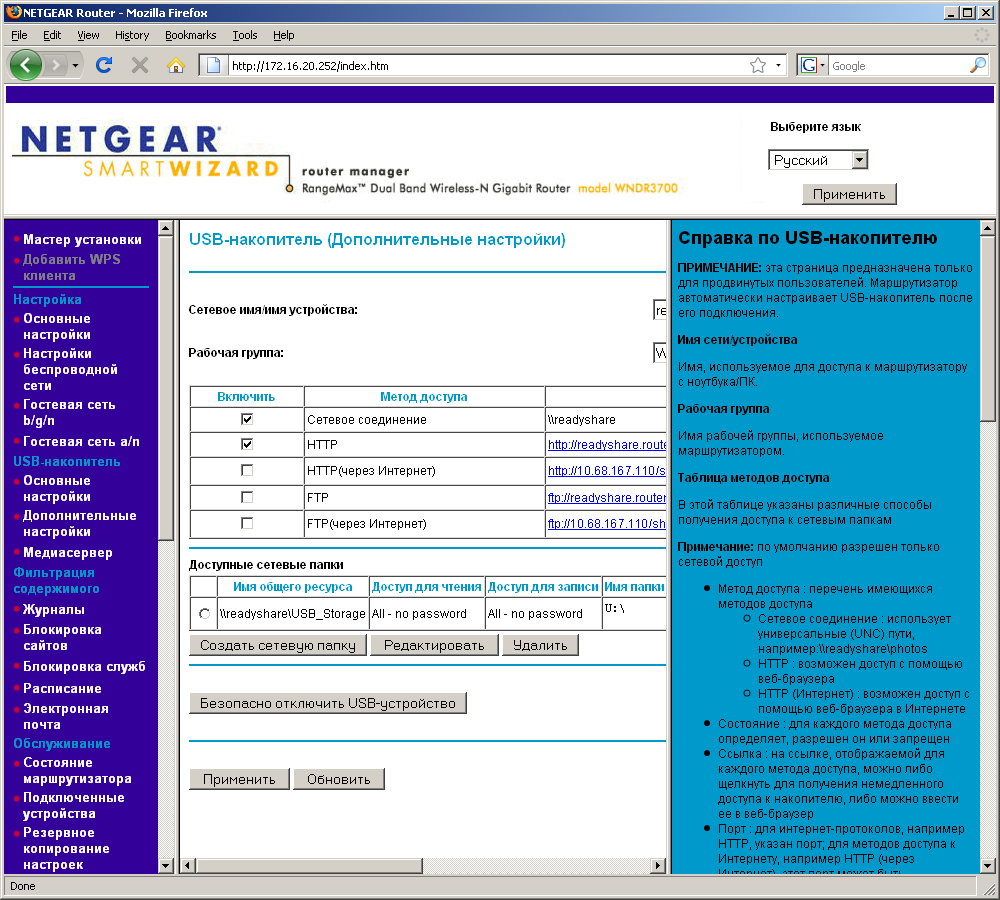Open Настройки беспроводной сети sidebar link

pos(70,369)
